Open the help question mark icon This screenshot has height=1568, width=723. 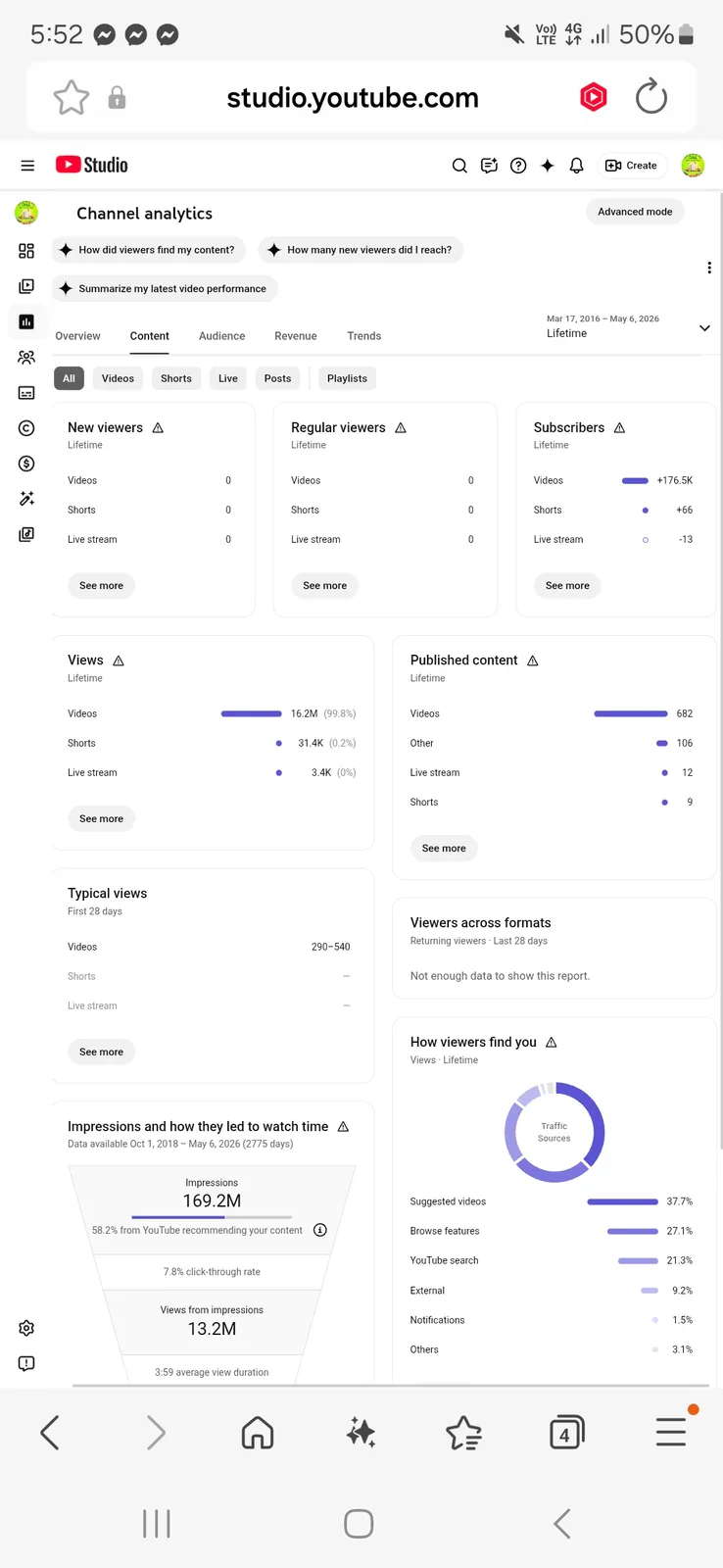coord(518,166)
